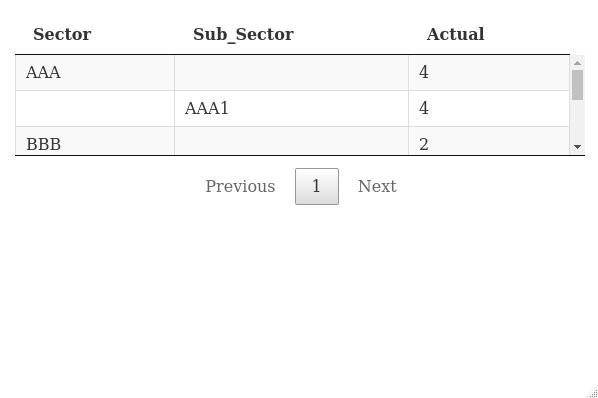
Task: Click scrollbar track below the thumb
Action: pos(577,120)
